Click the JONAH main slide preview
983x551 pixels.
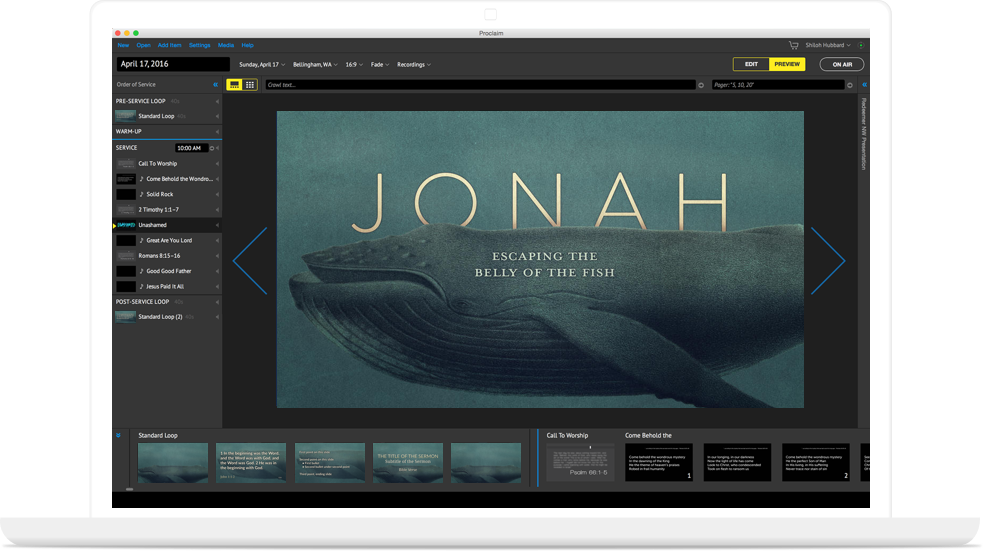click(x=540, y=260)
